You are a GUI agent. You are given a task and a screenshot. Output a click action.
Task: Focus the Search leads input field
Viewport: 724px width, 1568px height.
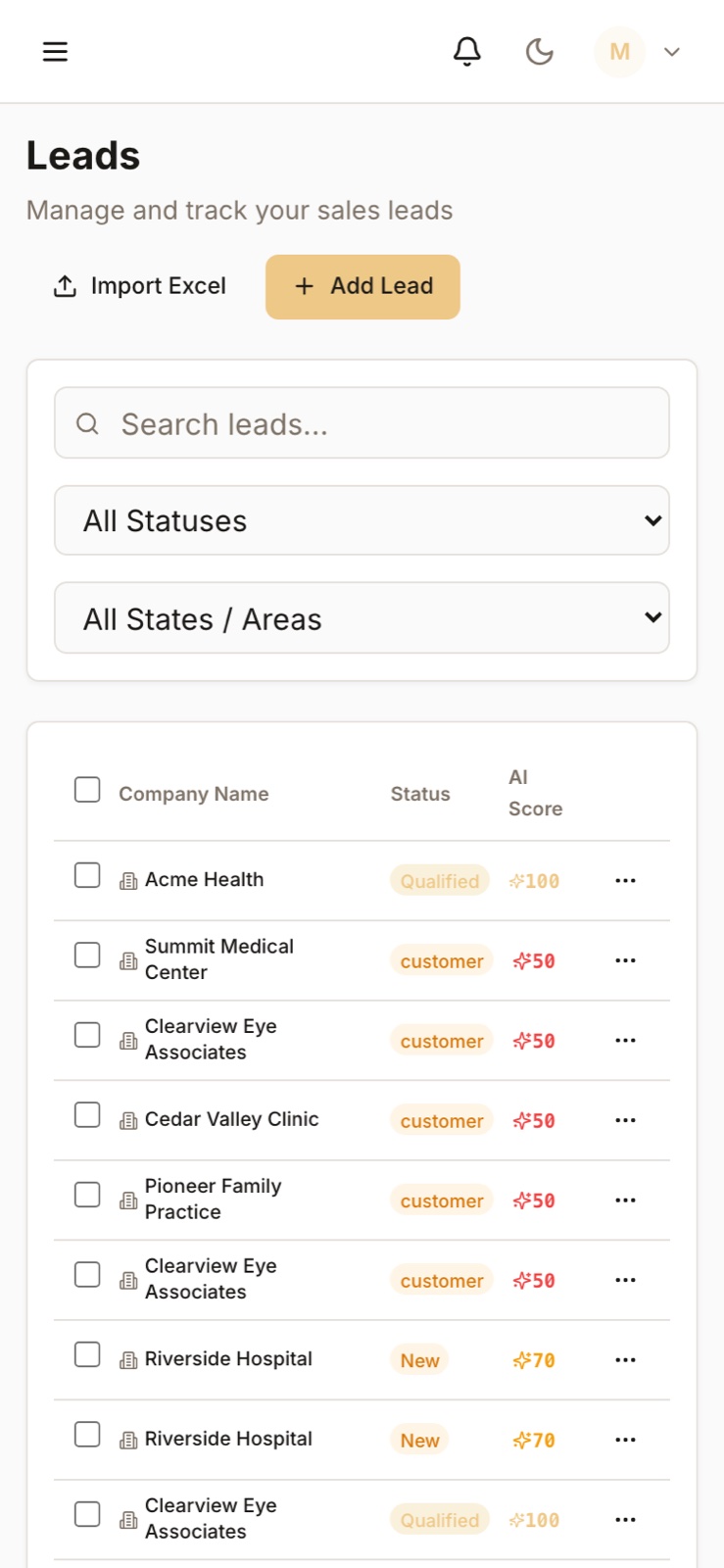point(362,423)
